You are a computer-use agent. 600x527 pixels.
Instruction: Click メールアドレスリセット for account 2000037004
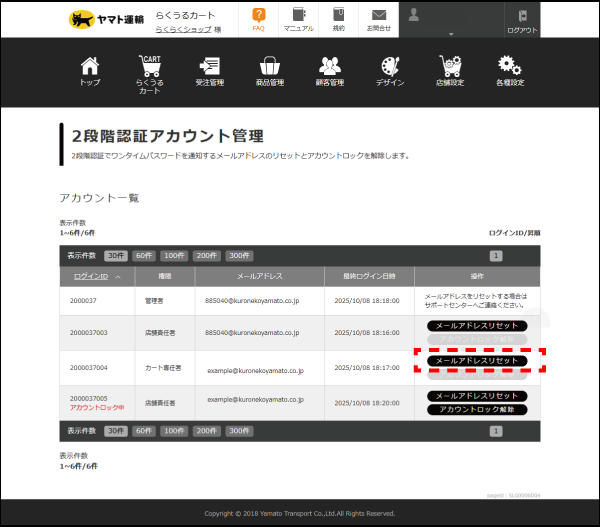point(477,360)
